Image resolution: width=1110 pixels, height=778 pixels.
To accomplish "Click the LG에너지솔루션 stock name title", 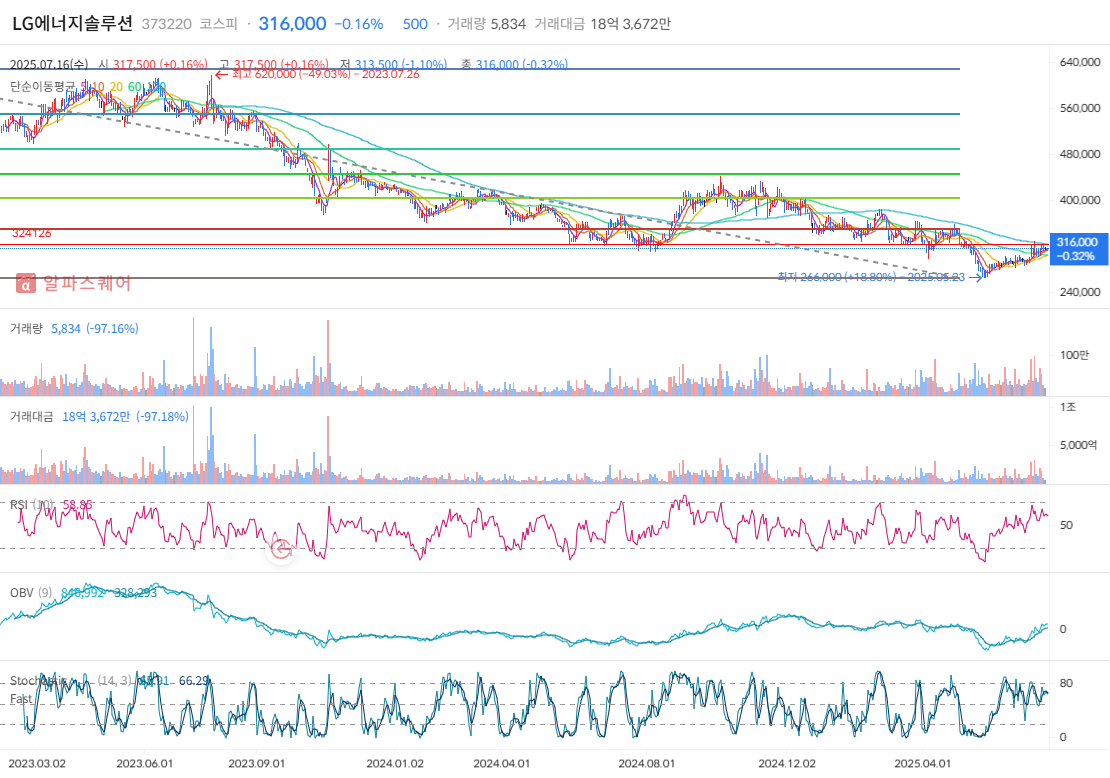I will tap(72, 23).
